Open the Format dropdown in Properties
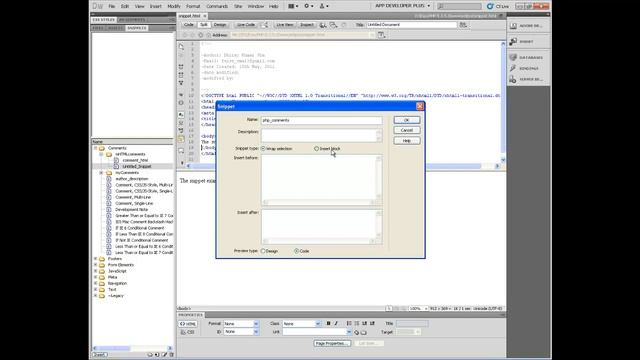The width and height of the screenshot is (640, 360). point(241,324)
